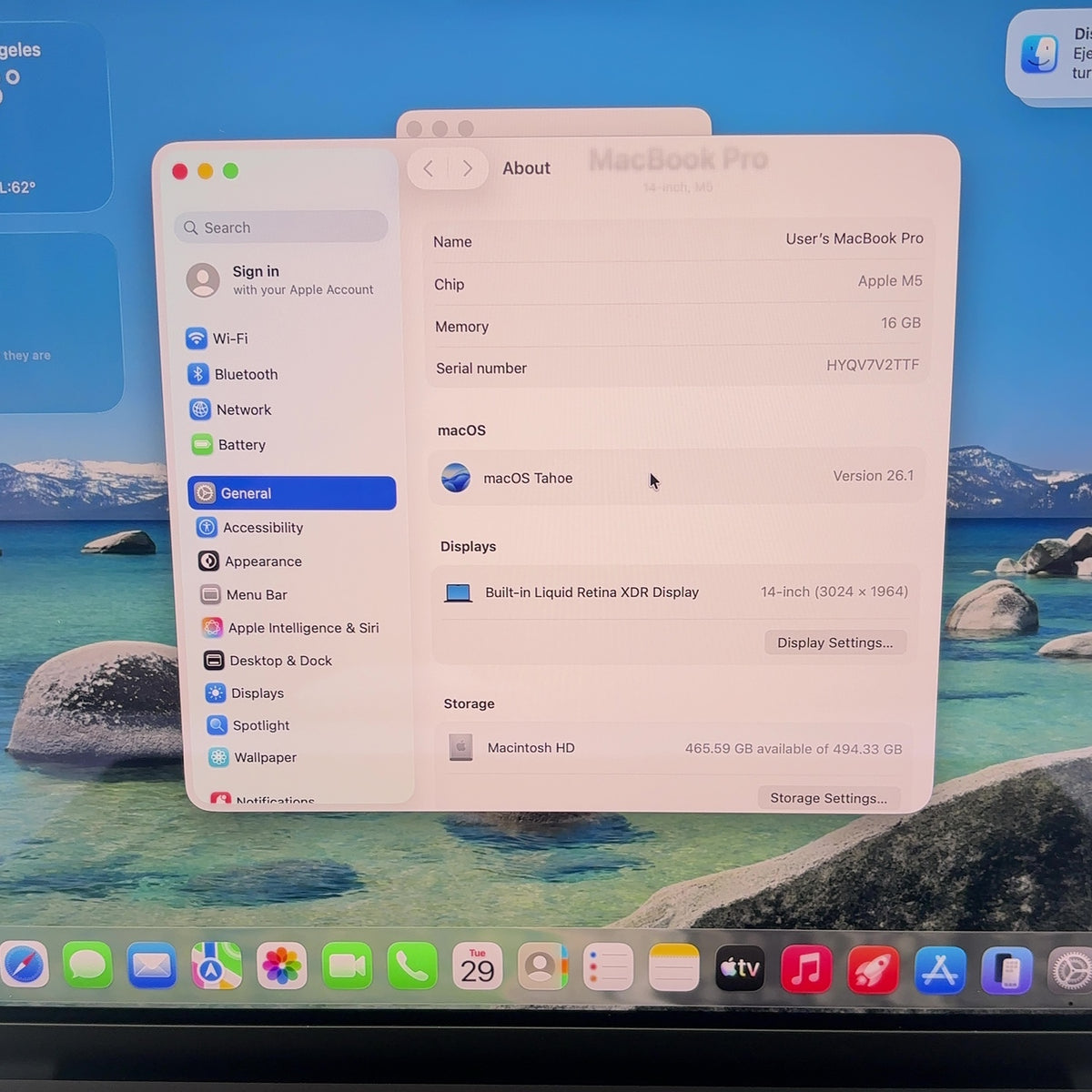This screenshot has height=1092, width=1092.
Task: Click the macOS Tahoe row
Action: [677, 477]
